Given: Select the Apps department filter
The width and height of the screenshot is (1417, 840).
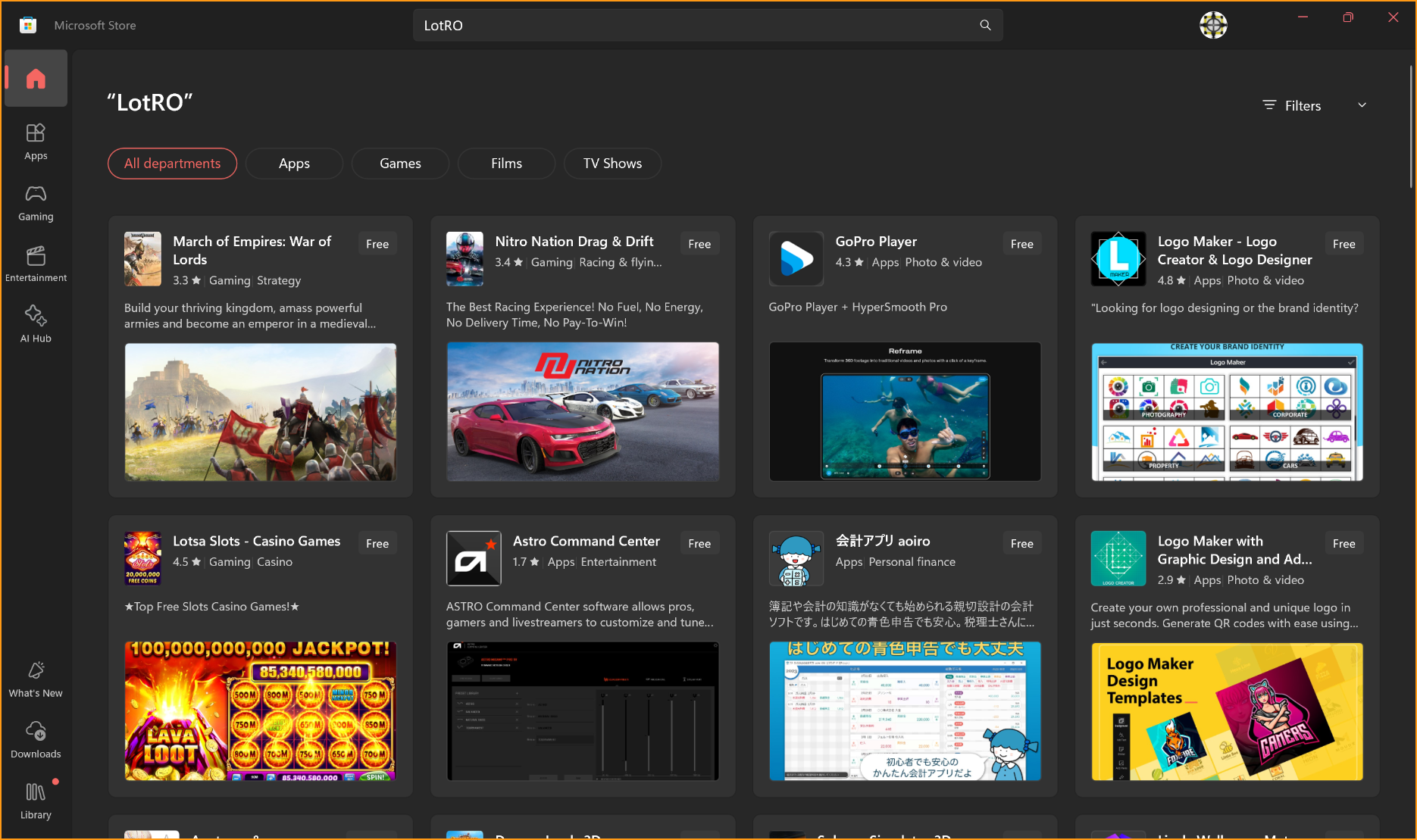Looking at the screenshot, I should coord(294,164).
